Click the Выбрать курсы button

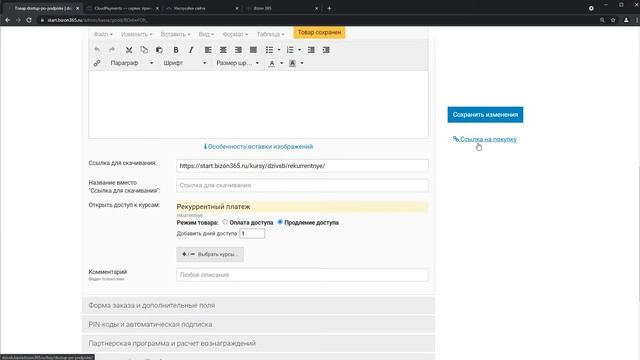tap(210, 254)
